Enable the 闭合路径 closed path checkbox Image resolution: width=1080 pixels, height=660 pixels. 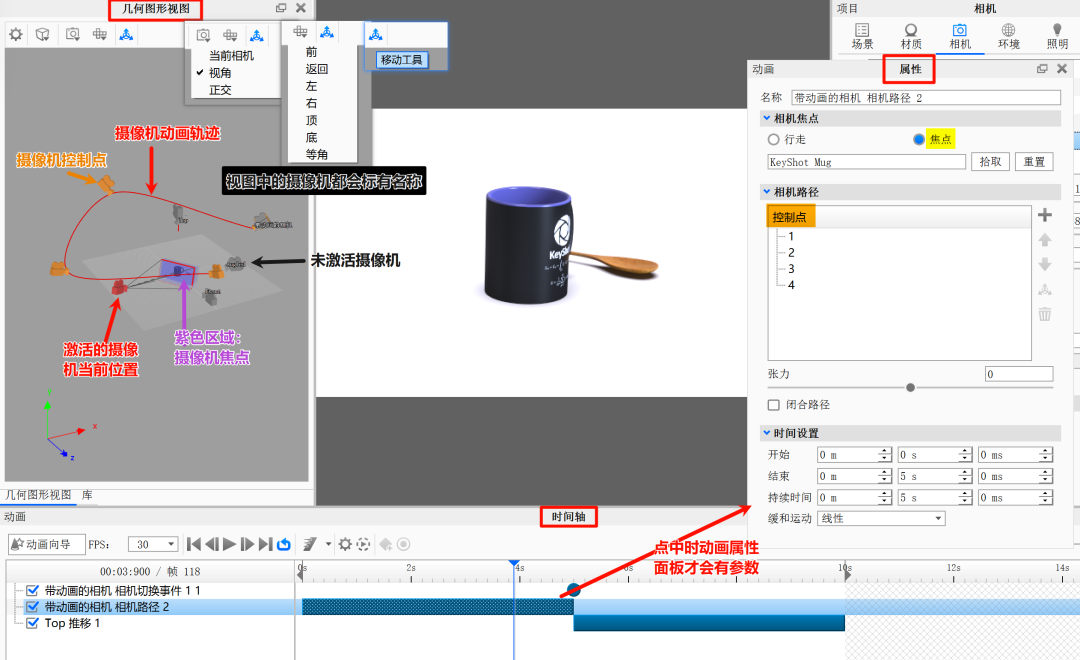(773, 405)
